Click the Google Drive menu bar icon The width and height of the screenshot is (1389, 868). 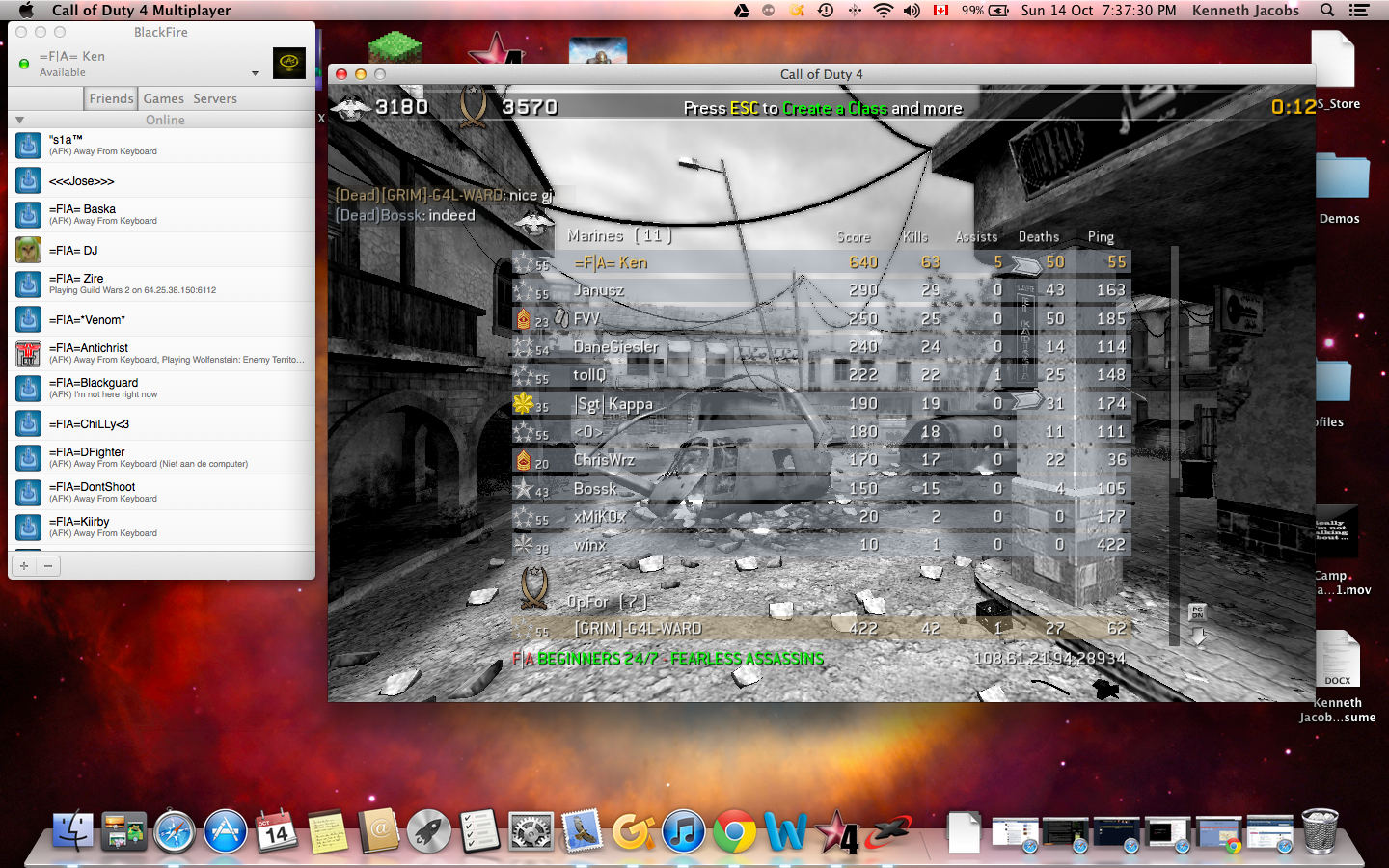(741, 10)
